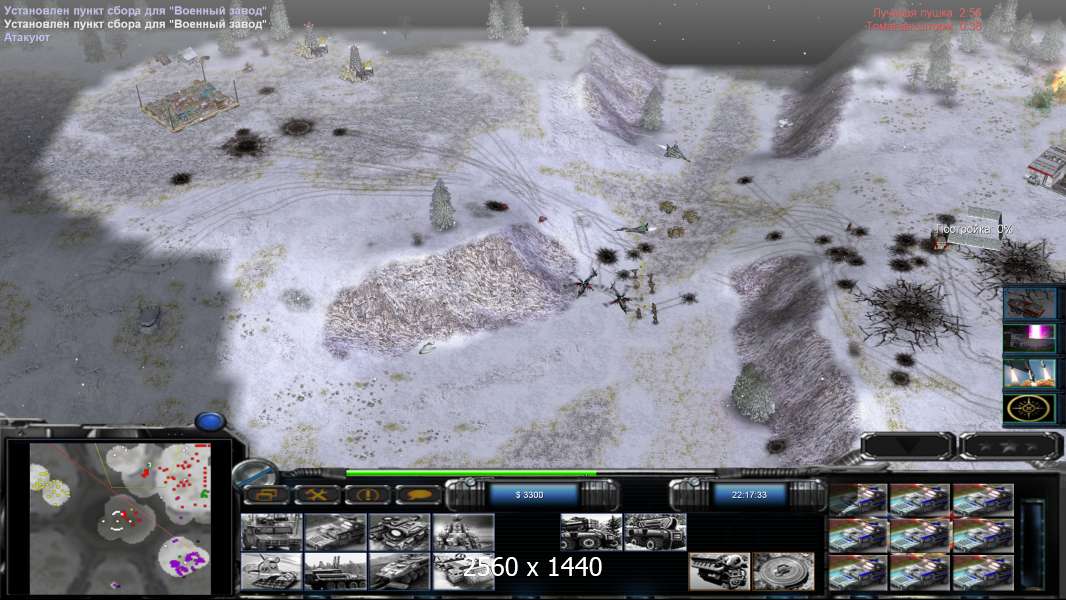Click the green power level bar
This screenshot has height=600, width=1066.
click(470, 474)
